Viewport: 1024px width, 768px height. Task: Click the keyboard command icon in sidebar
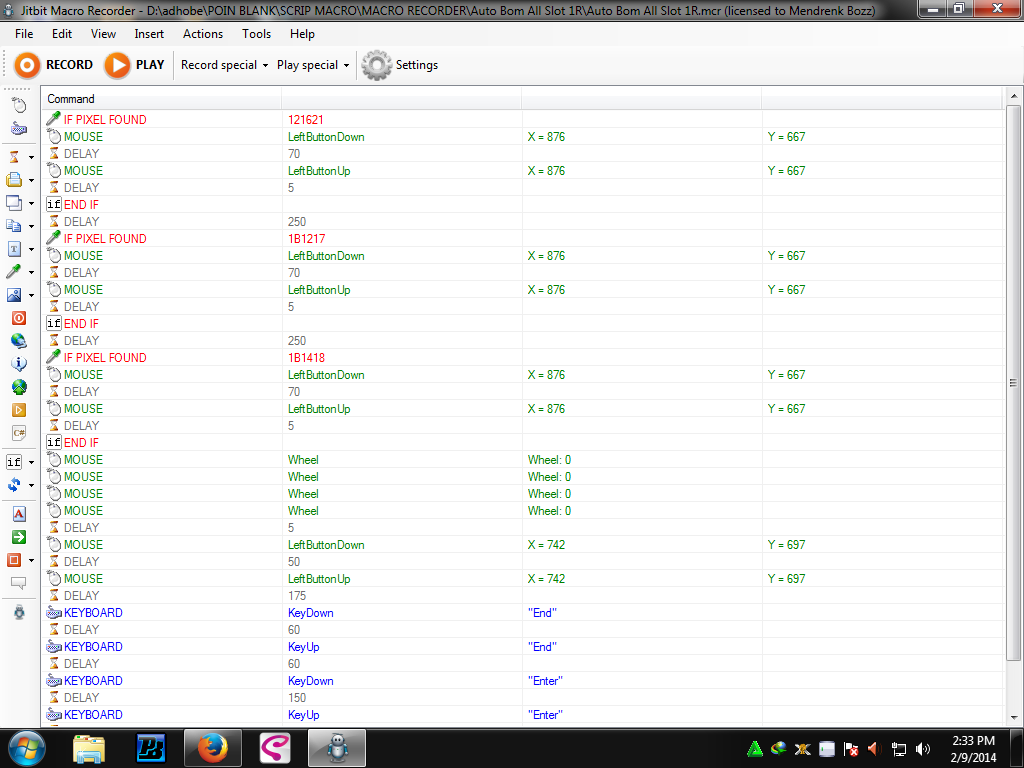pyautogui.click(x=19, y=128)
